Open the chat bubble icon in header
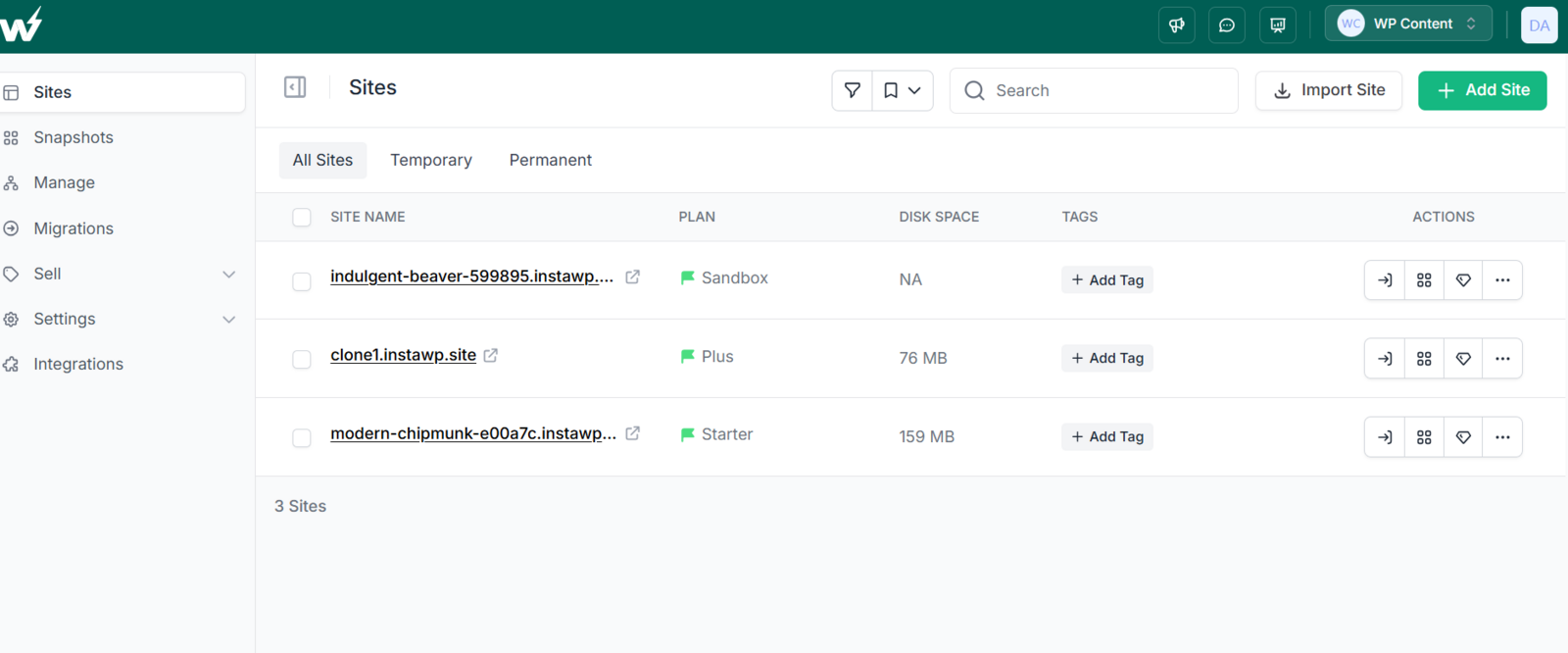 point(1227,25)
